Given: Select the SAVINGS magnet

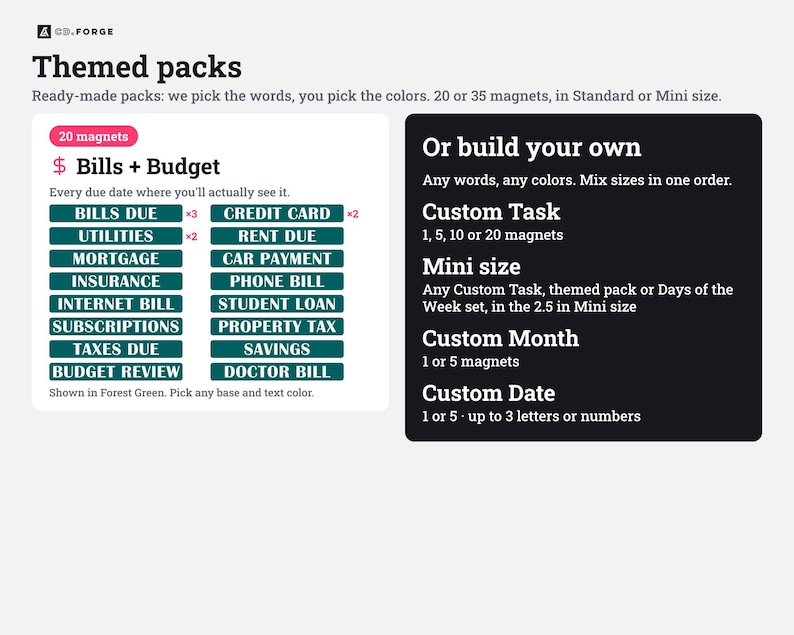Looking at the screenshot, I should click(277, 349).
